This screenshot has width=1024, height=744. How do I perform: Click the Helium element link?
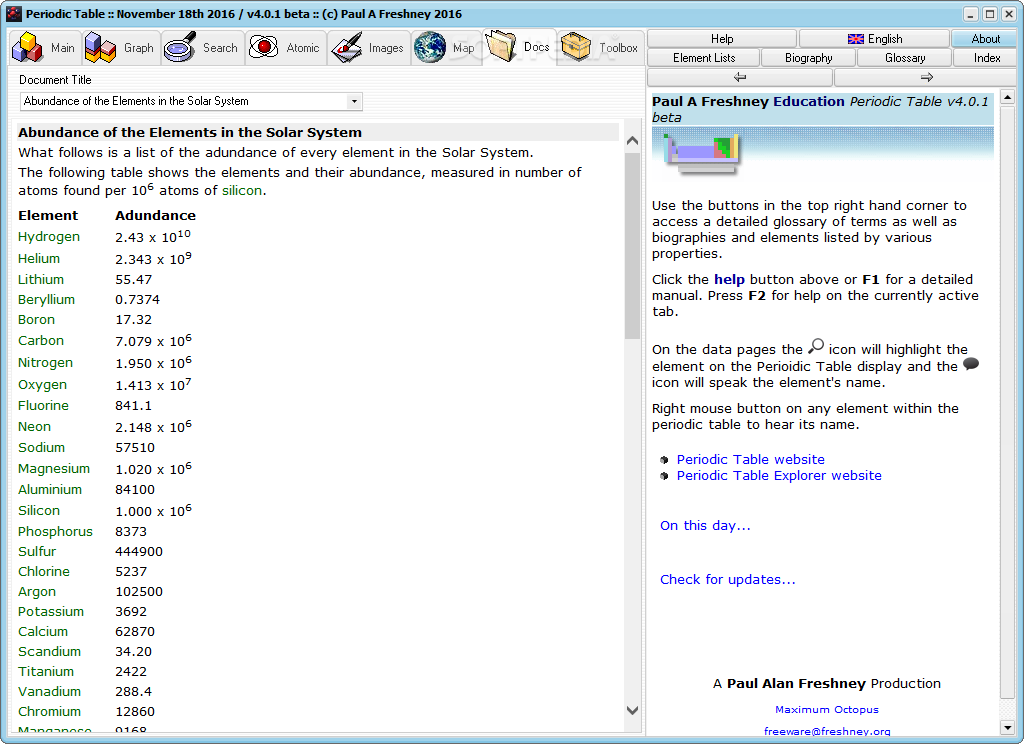point(39,259)
